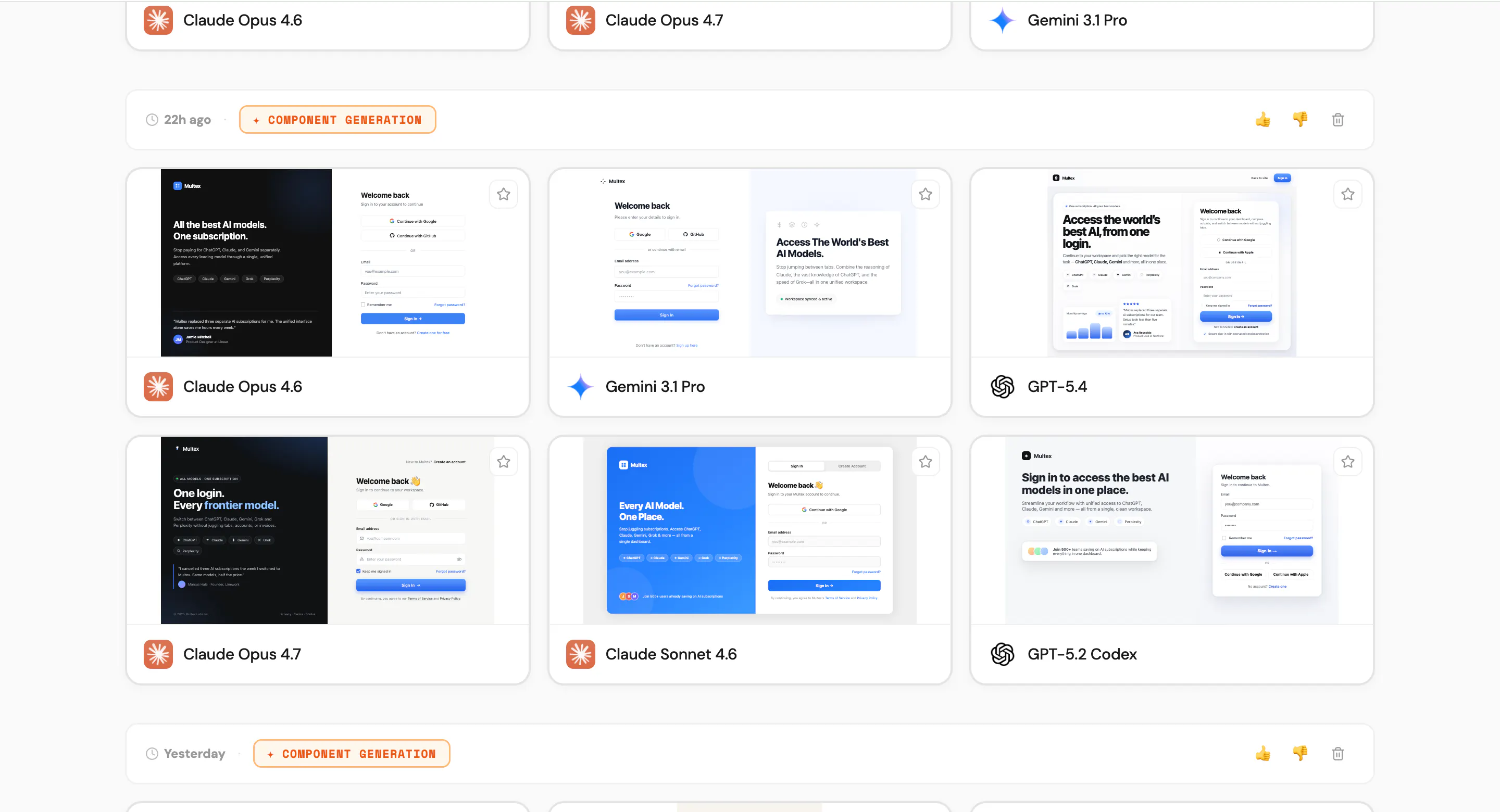1500x812 pixels.
Task: Click the clock icon beside 'Yesterday'
Action: click(x=152, y=754)
